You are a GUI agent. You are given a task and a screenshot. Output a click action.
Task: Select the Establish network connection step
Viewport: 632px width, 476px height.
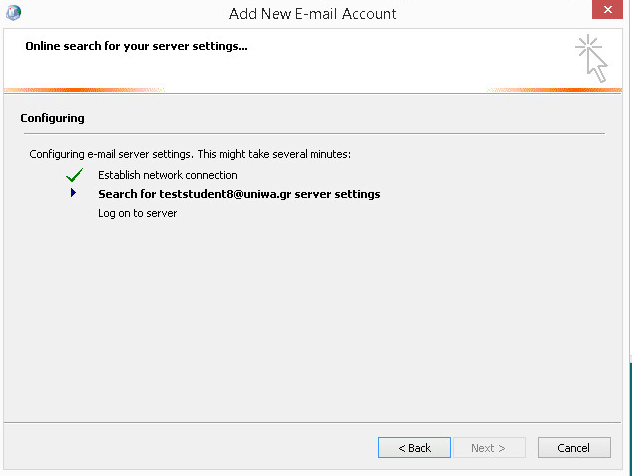(168, 175)
